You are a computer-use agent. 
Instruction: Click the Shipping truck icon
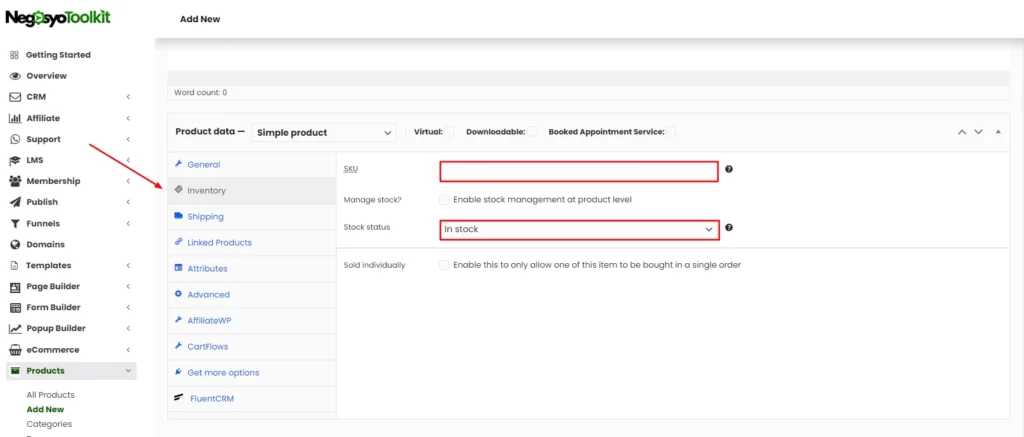click(178, 216)
